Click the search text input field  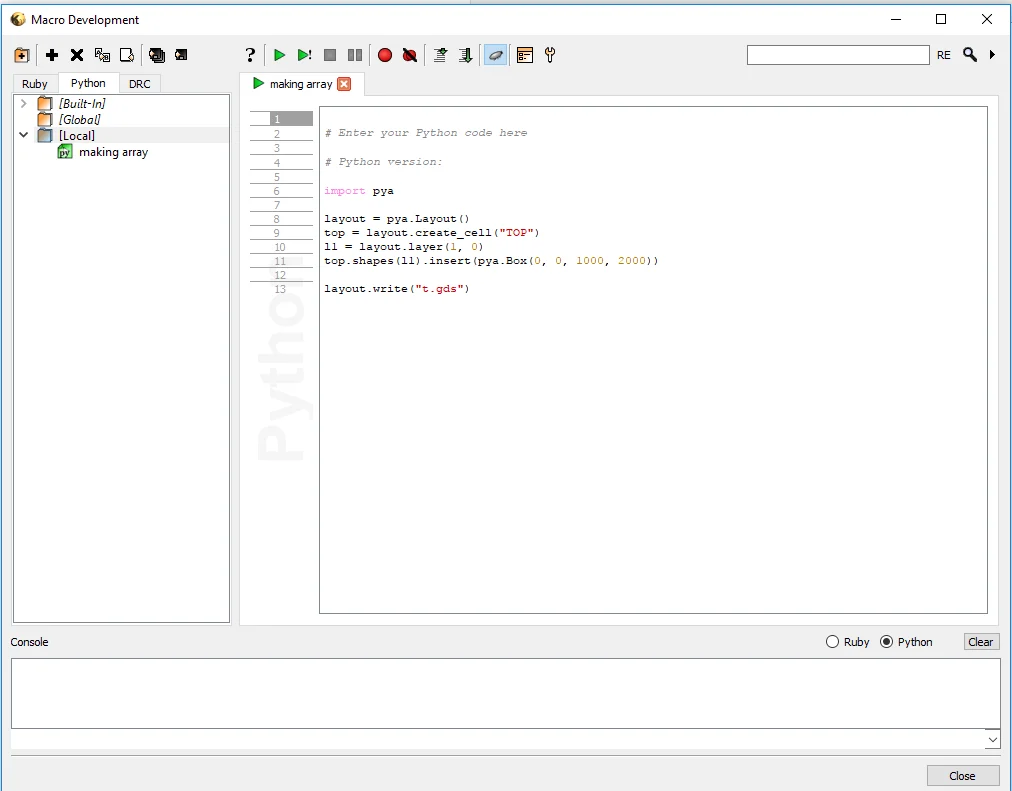(x=838, y=55)
